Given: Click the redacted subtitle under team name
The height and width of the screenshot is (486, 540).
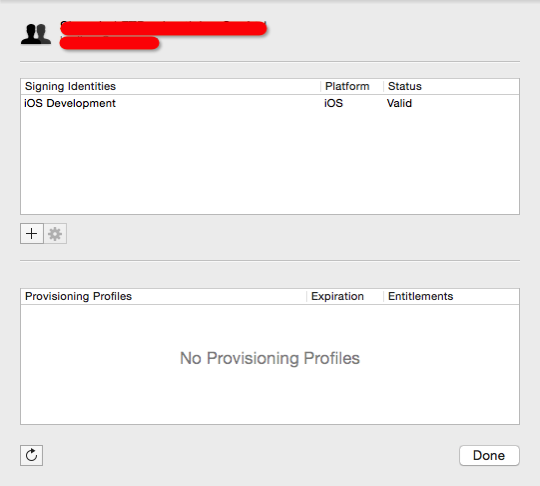Looking at the screenshot, I should click(x=110, y=43).
